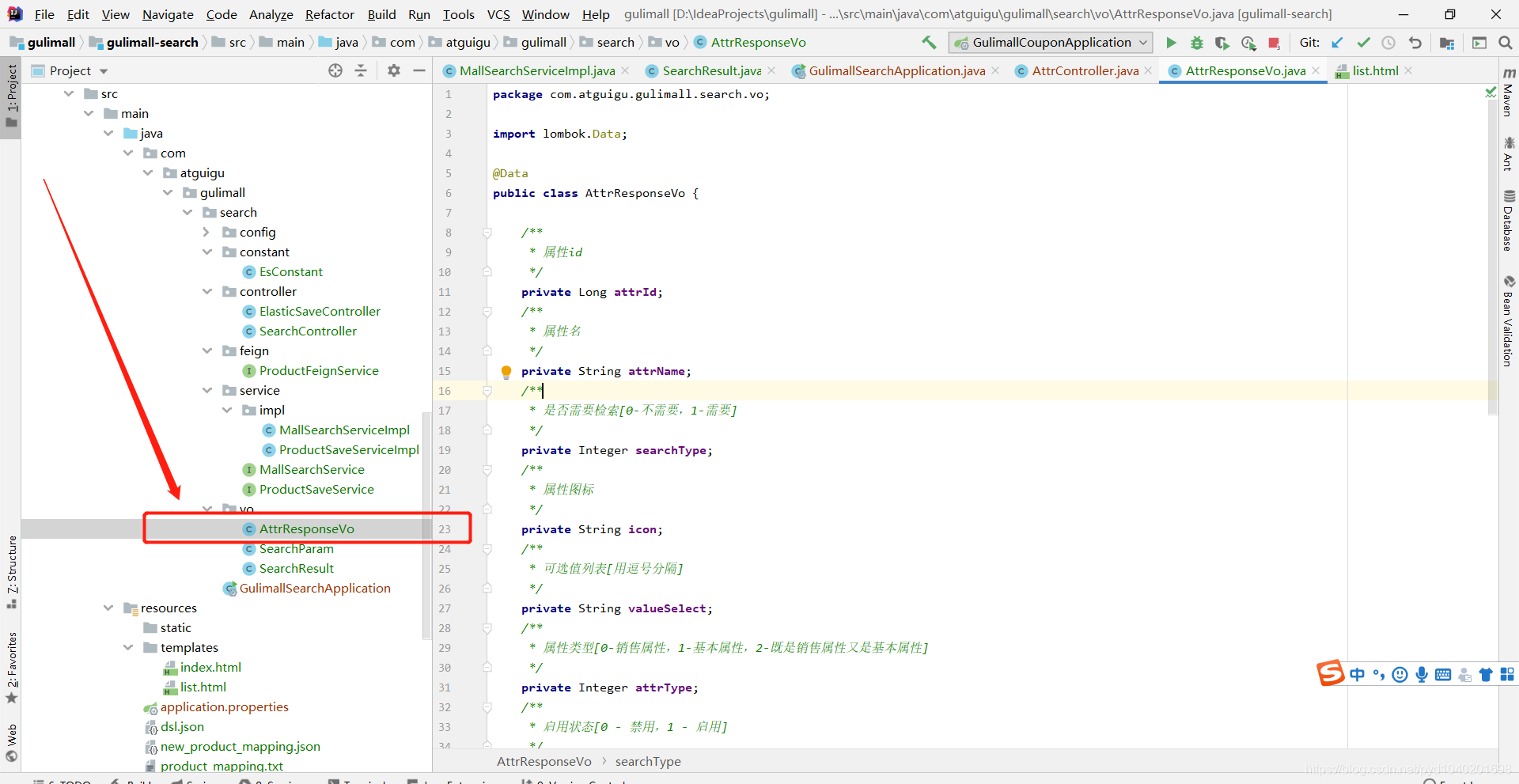Open the Database tool window
Viewport: 1519px width, 784px height.
(x=1509, y=220)
